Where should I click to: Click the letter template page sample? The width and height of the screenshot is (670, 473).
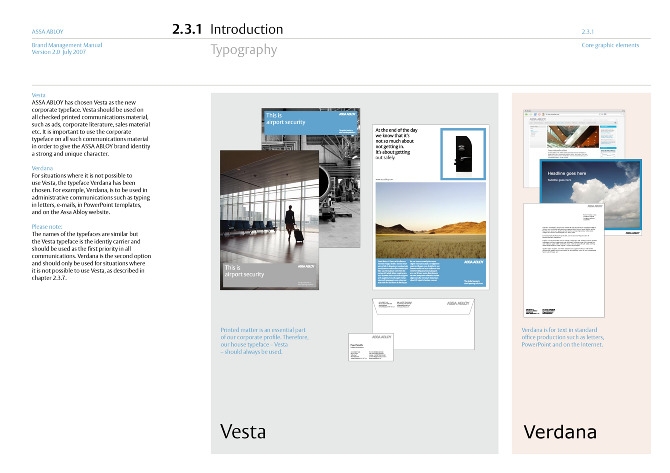(x=565, y=265)
